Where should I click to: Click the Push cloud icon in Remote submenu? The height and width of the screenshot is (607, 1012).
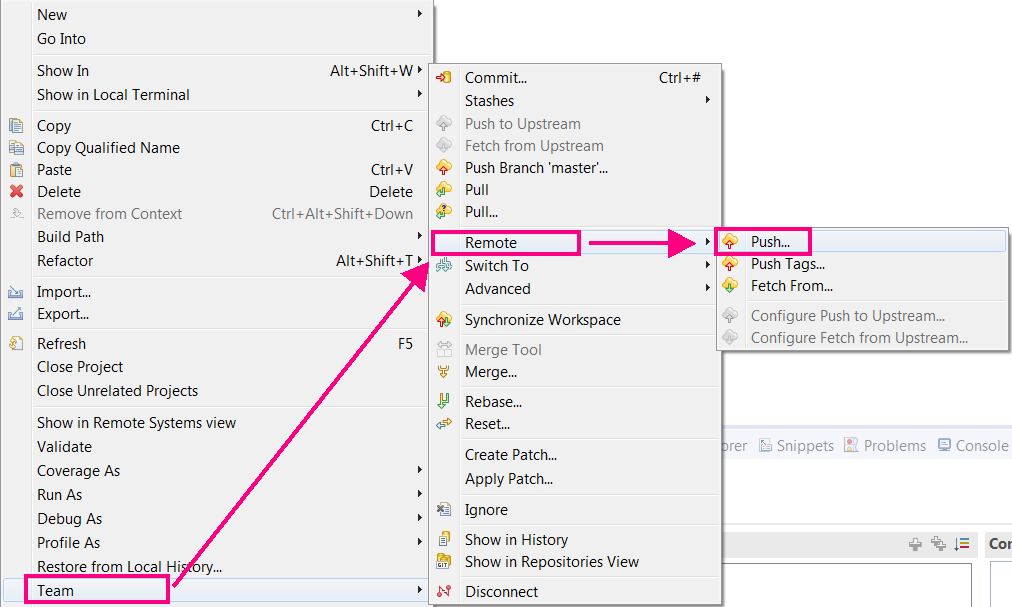[730, 242]
